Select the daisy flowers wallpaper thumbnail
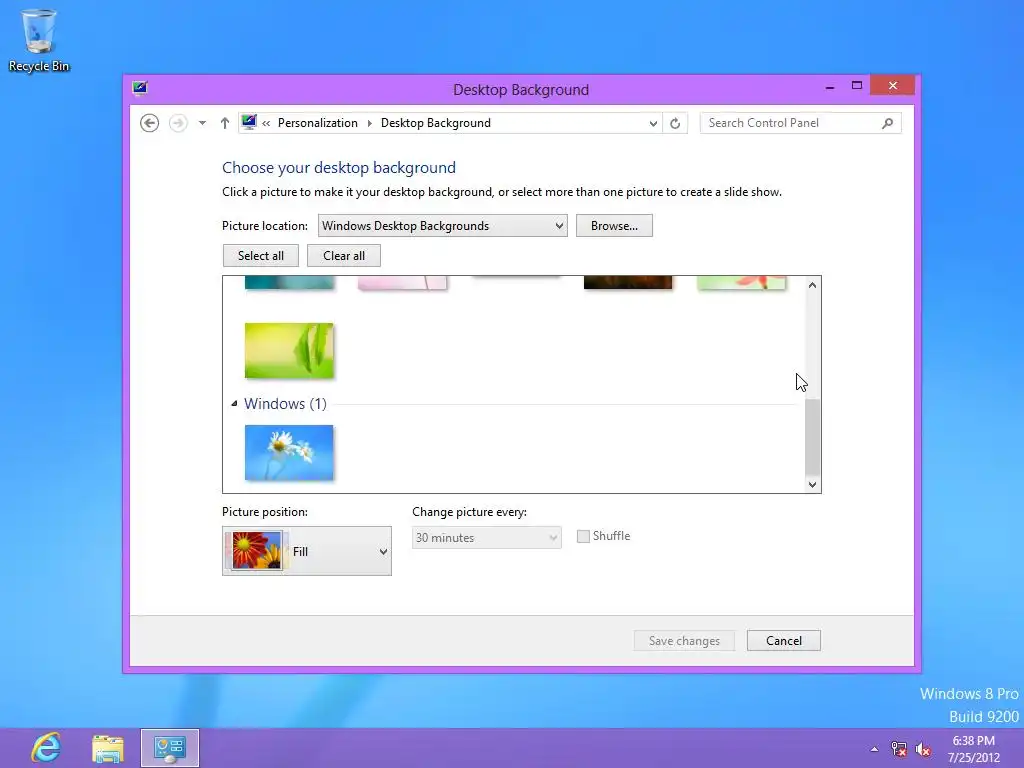 289,453
